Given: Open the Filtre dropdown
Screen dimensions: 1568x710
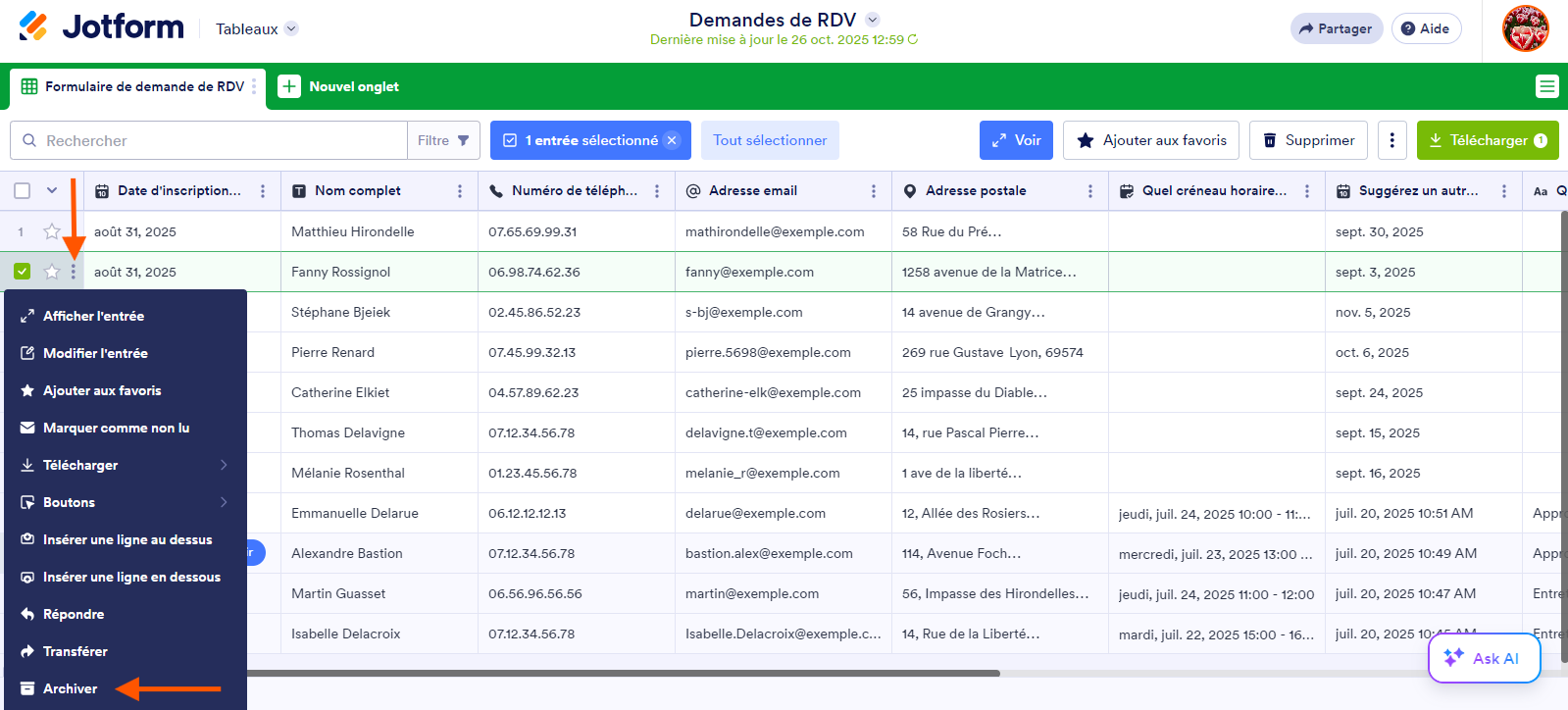Looking at the screenshot, I should tap(443, 140).
